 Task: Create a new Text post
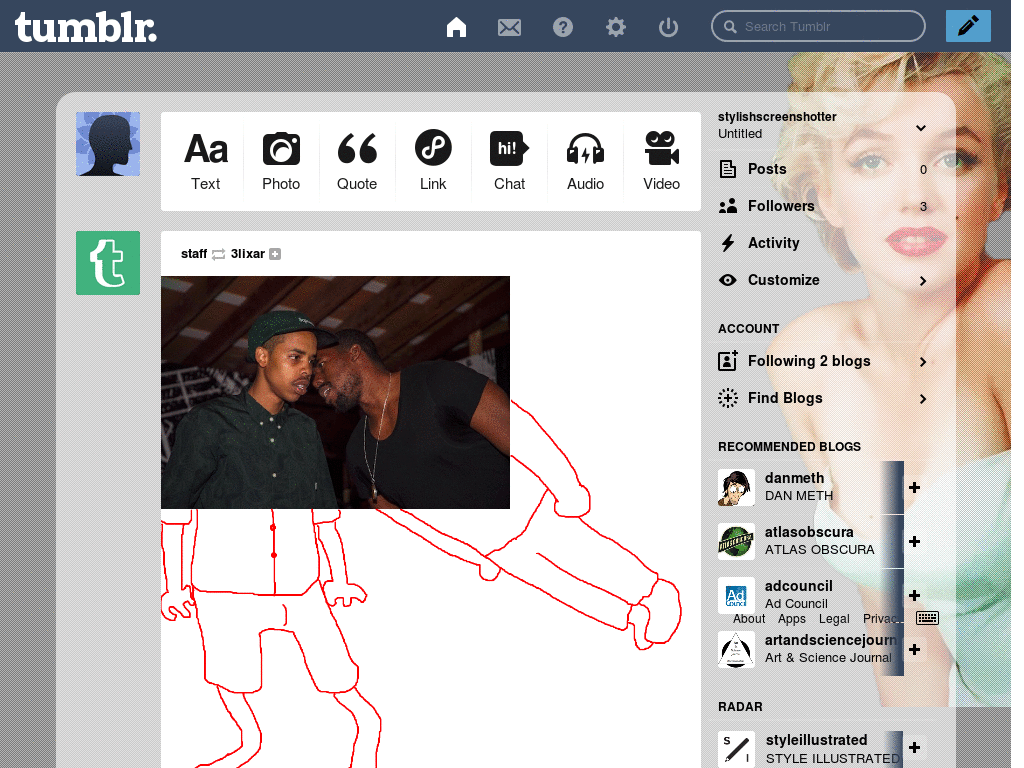206,161
